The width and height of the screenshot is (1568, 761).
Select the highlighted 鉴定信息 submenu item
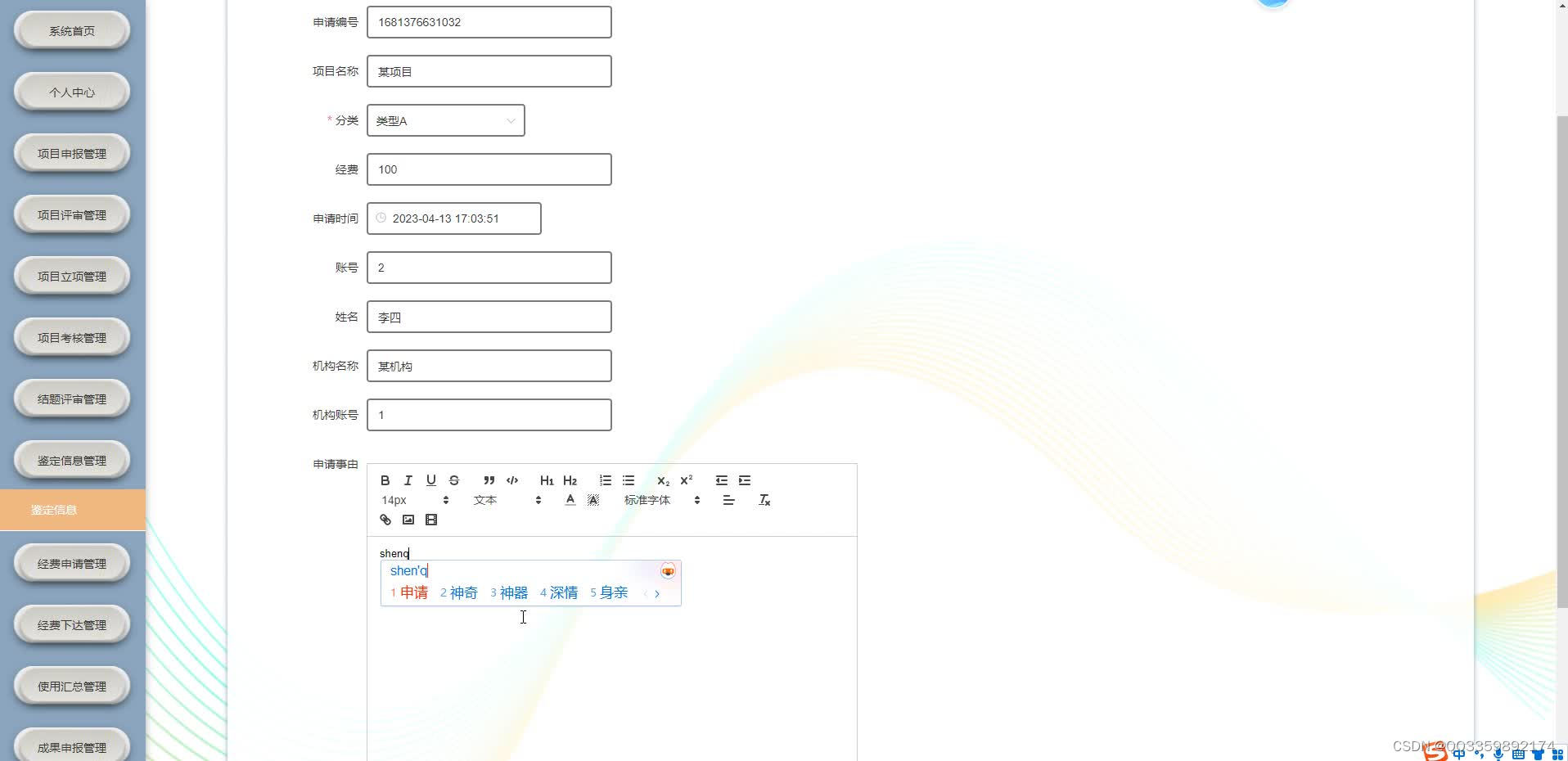coord(73,510)
